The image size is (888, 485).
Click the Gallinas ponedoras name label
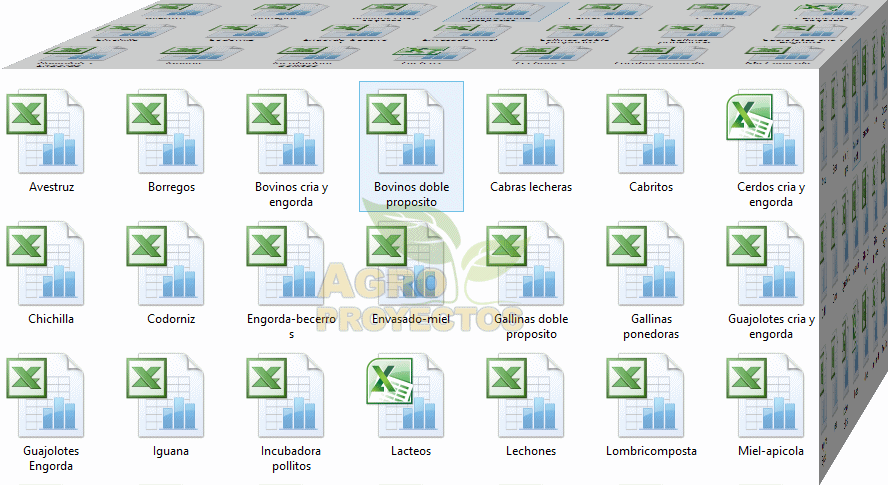point(651,326)
